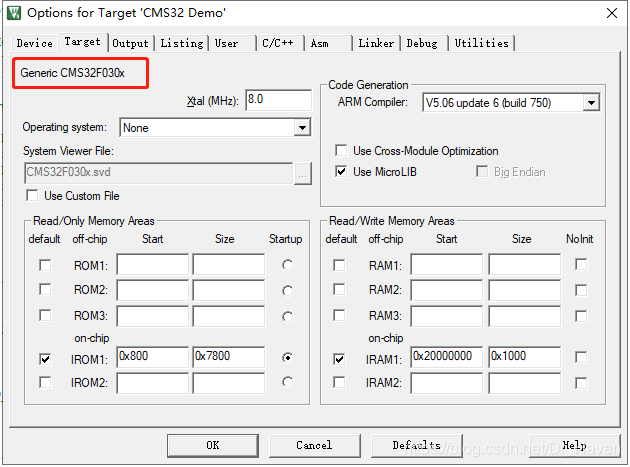Edit IROM1 Start address 0x800

(x=152, y=357)
